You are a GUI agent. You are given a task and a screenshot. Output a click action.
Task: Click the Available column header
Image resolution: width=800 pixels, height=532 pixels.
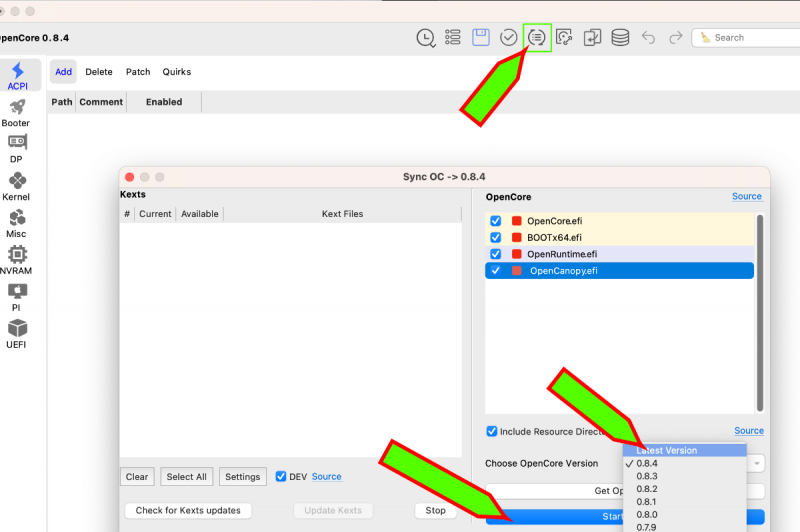[199, 214]
